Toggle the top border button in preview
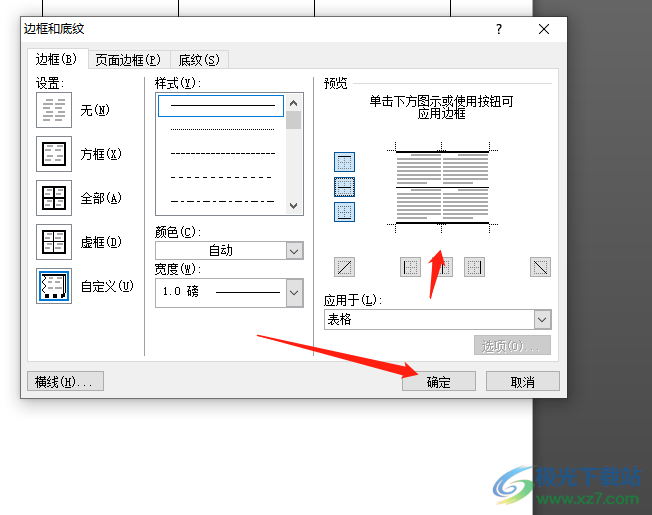 click(x=344, y=162)
